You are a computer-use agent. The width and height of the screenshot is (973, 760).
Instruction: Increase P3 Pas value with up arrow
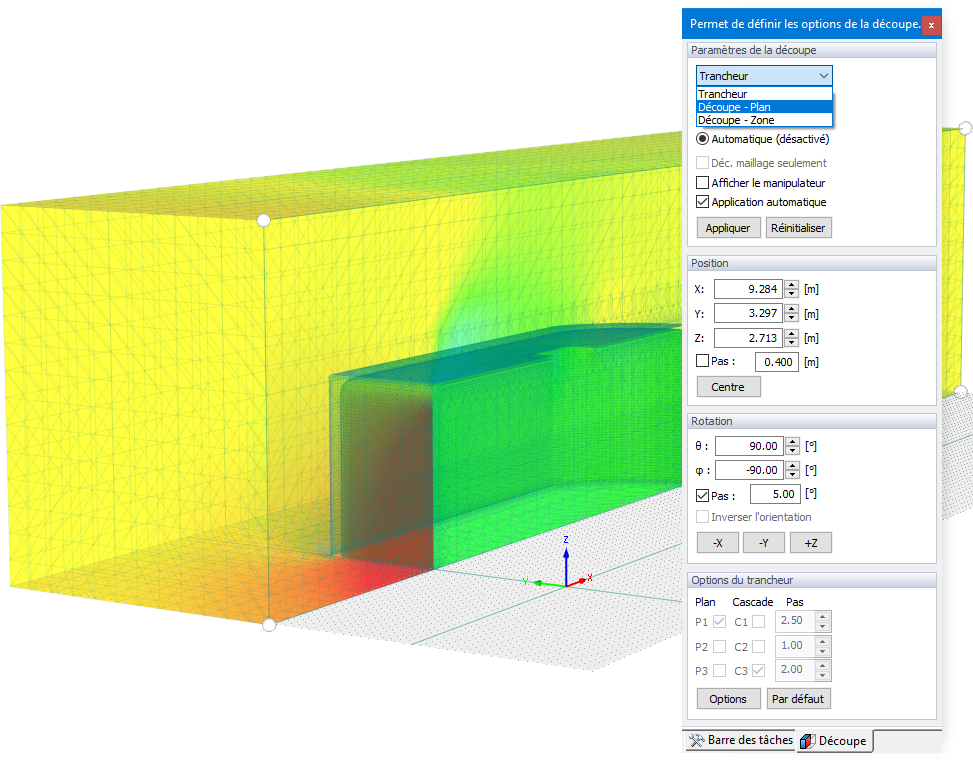[x=822, y=665]
